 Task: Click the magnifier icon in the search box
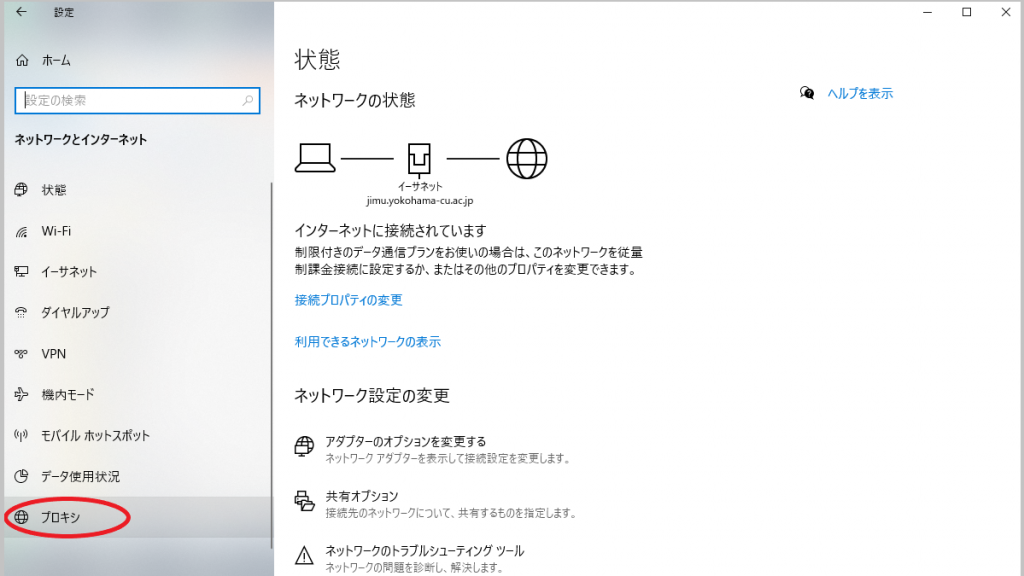[248, 101]
